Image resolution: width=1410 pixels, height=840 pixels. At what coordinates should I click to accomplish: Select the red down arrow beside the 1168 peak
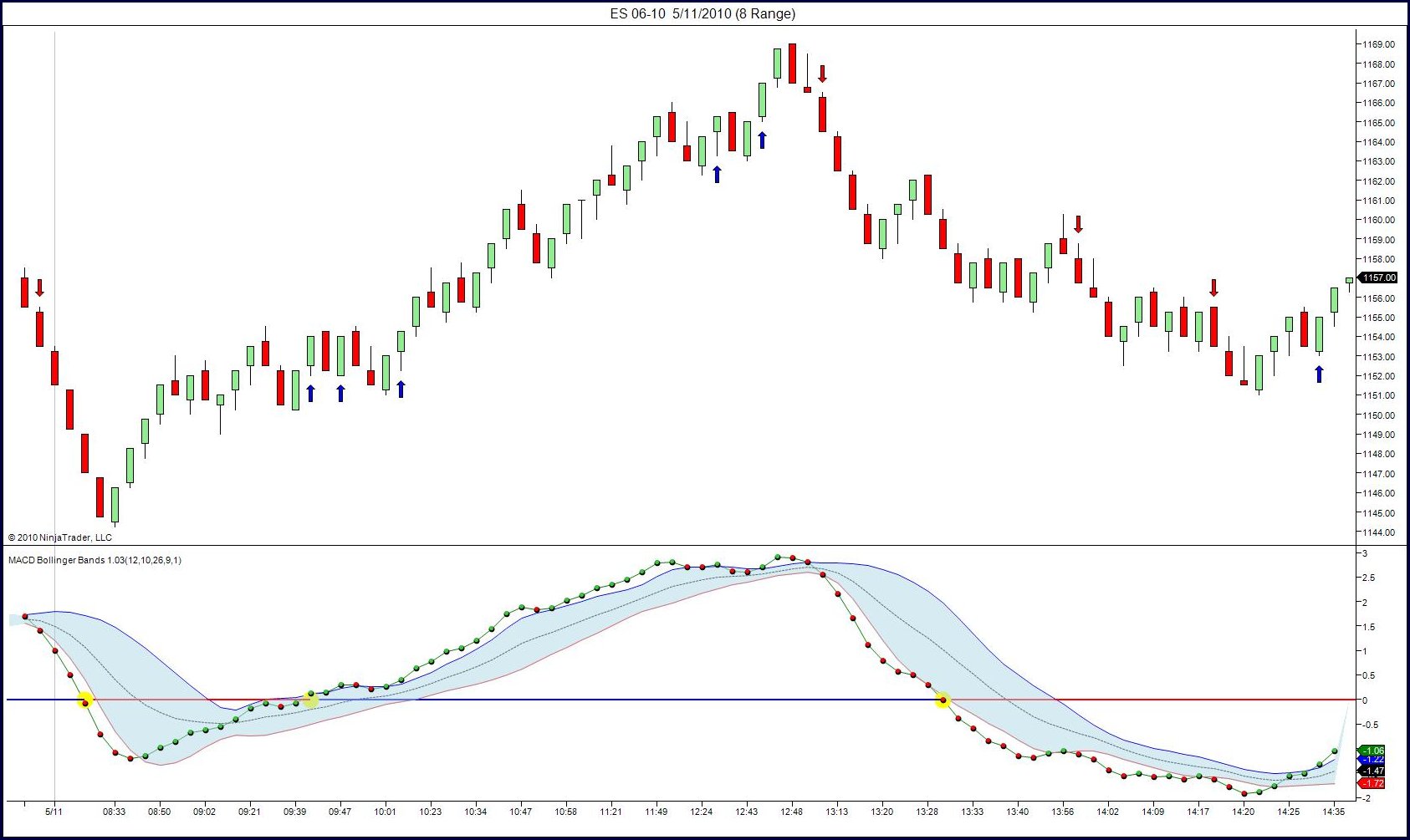[x=822, y=74]
